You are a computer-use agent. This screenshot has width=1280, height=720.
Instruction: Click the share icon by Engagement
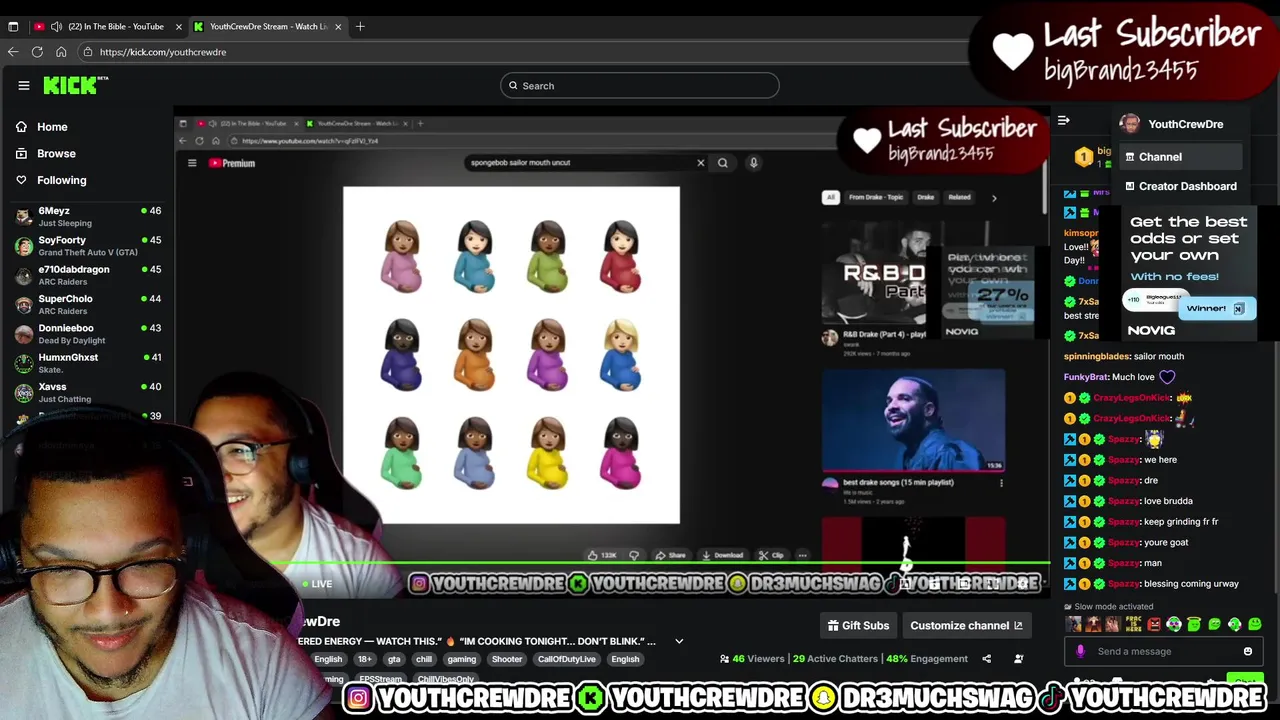(x=986, y=659)
